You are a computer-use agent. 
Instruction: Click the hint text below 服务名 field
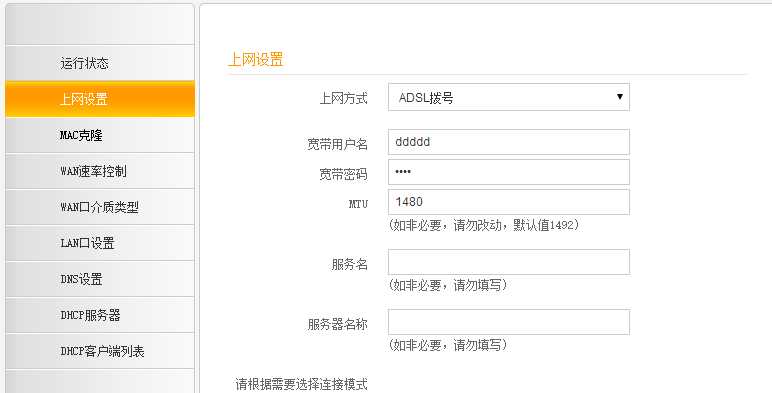tap(448, 285)
